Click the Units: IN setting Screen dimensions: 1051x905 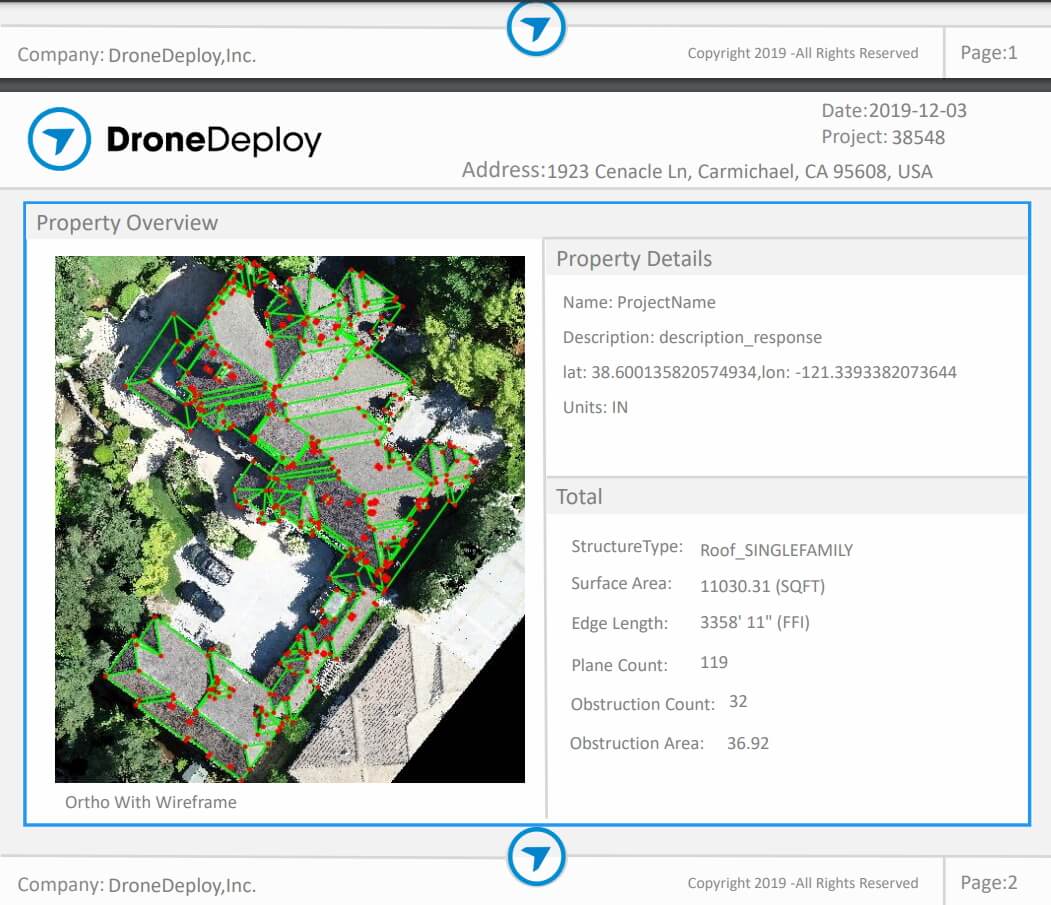(597, 407)
